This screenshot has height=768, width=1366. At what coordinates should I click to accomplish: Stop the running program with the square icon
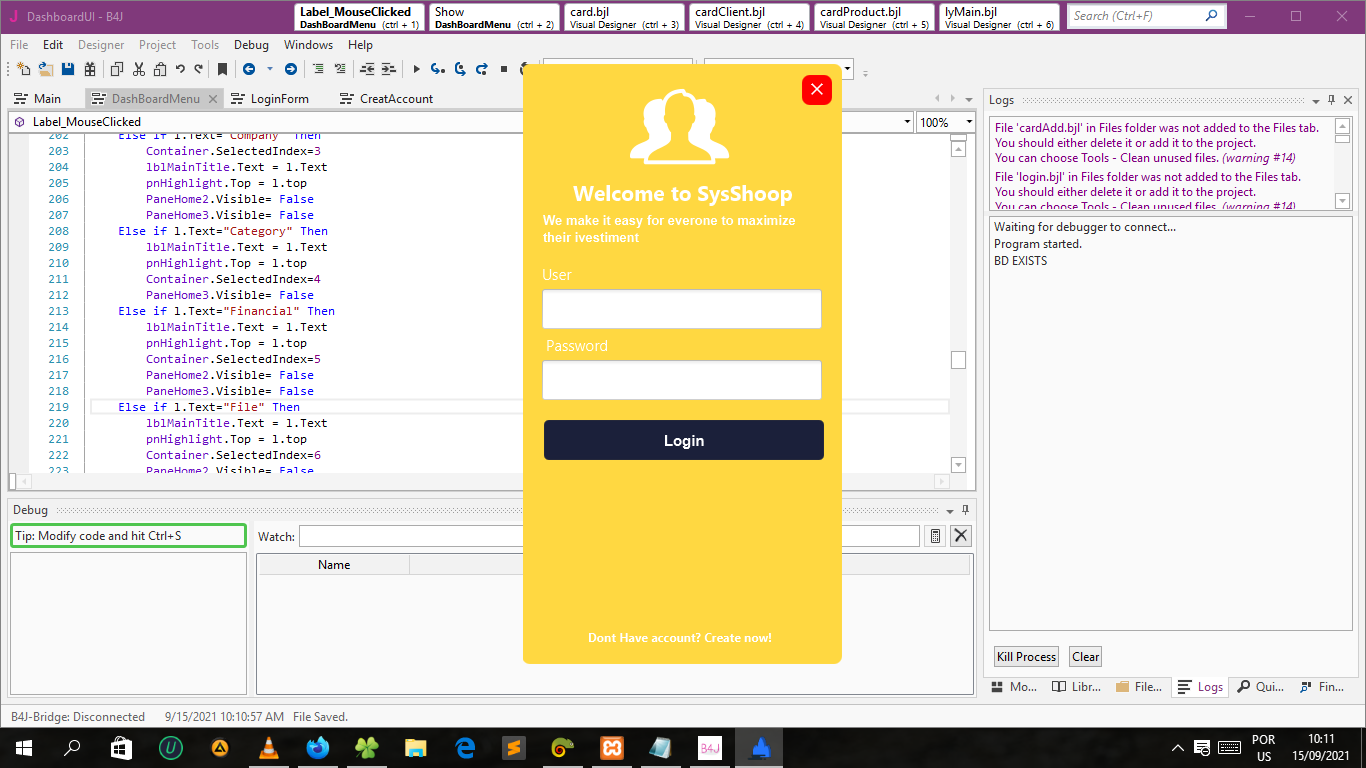(504, 69)
